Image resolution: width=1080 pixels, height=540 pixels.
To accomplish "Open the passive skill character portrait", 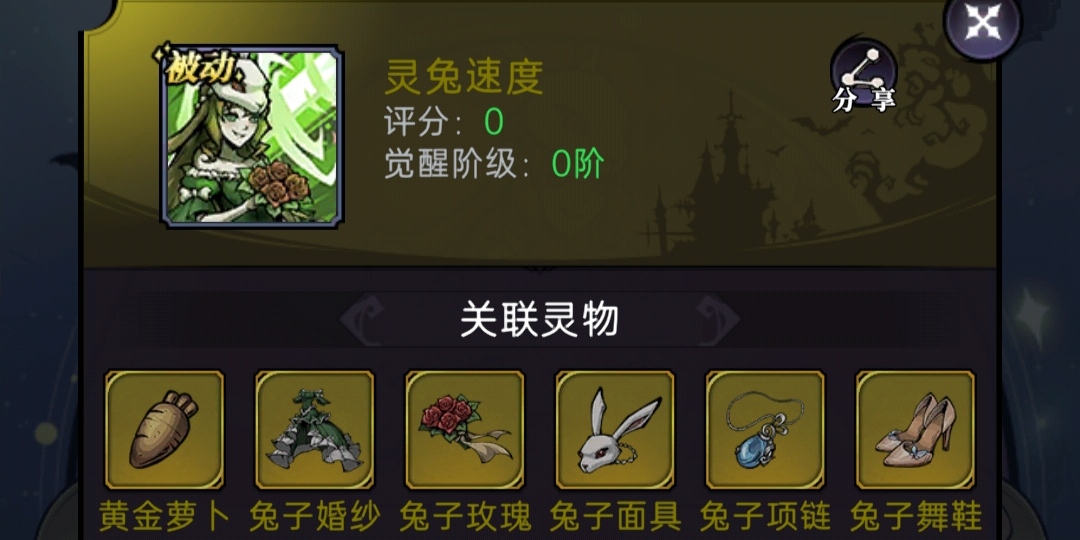I will pyautogui.click(x=251, y=136).
